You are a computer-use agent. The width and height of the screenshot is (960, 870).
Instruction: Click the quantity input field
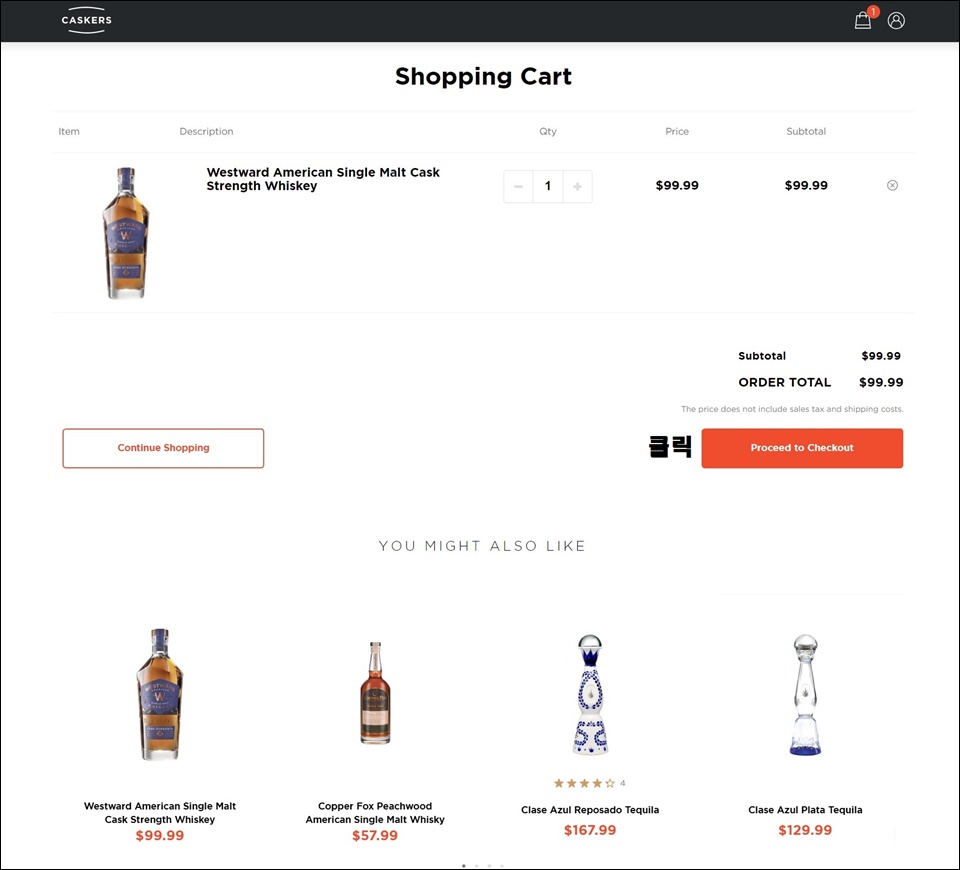547,186
